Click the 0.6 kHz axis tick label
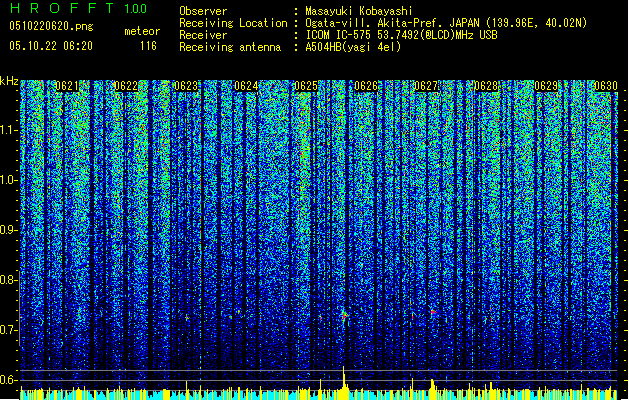 9,380
